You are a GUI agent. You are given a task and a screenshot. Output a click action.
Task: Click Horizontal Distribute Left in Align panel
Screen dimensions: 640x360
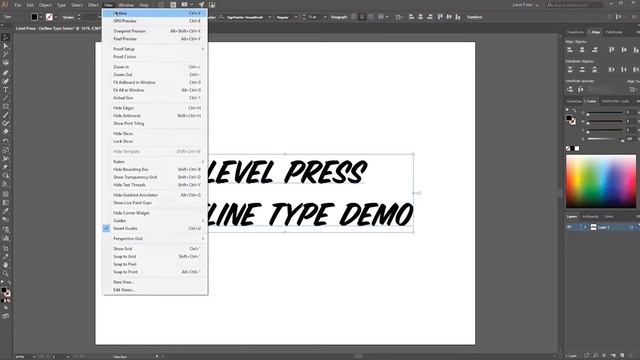[611, 69]
